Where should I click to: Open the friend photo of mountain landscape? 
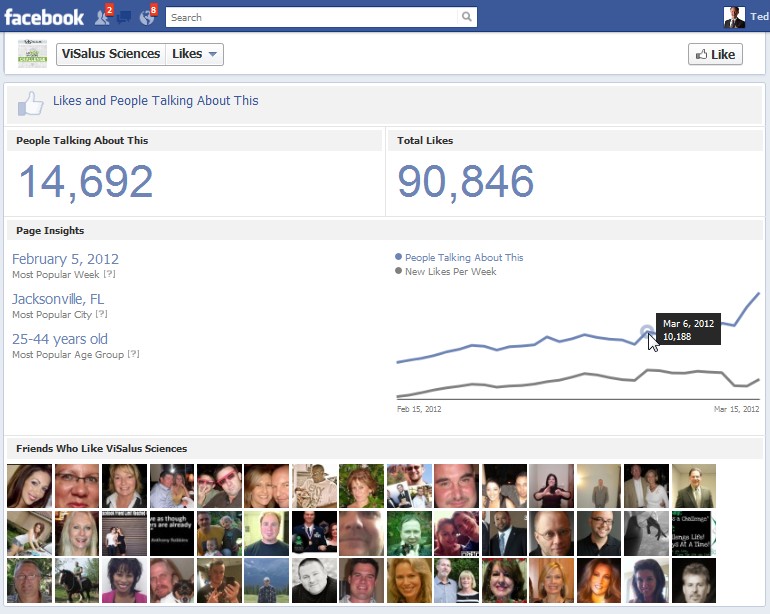[x=267, y=580]
